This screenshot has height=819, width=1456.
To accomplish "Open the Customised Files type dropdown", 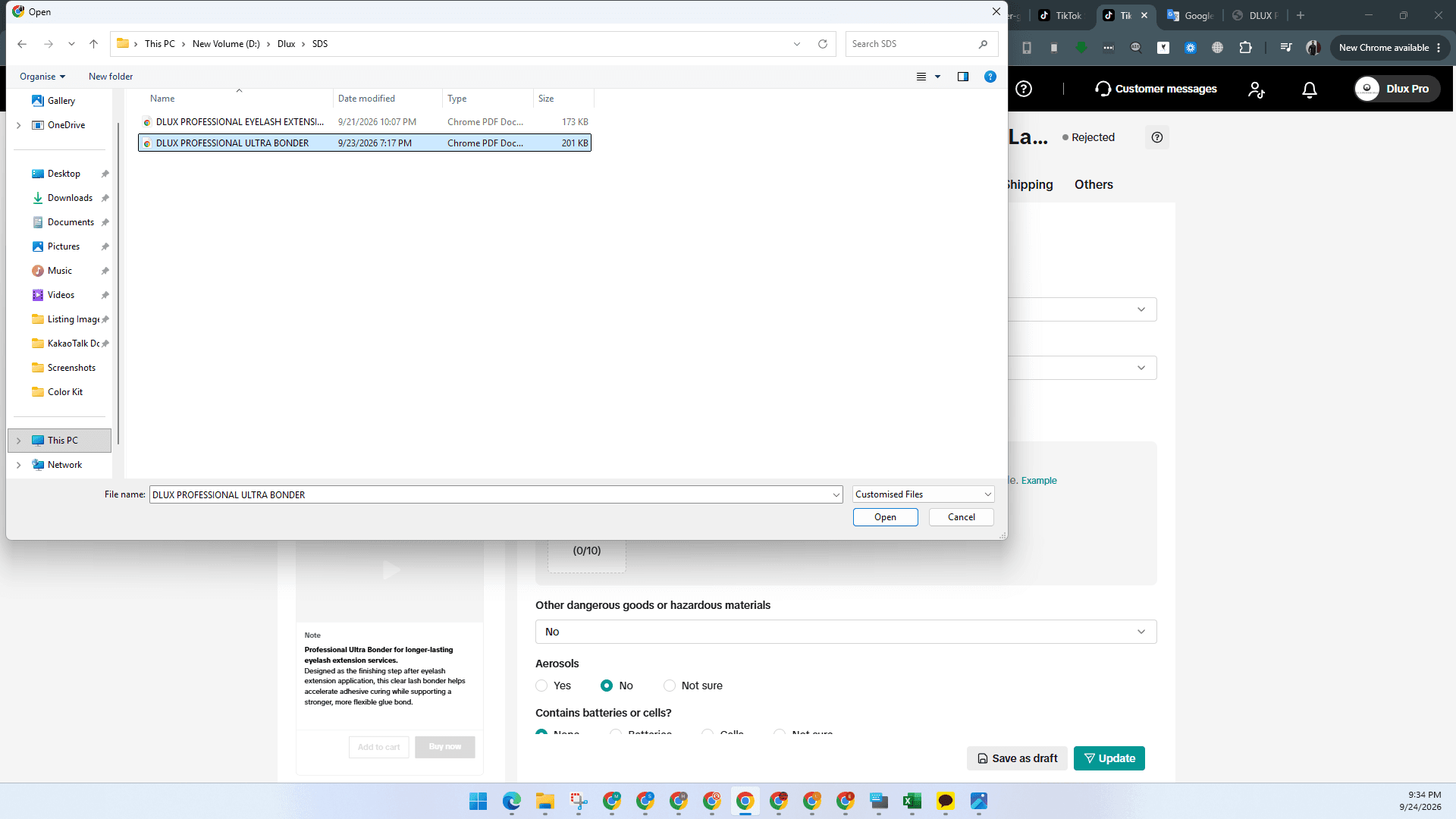I will click(x=923, y=494).
